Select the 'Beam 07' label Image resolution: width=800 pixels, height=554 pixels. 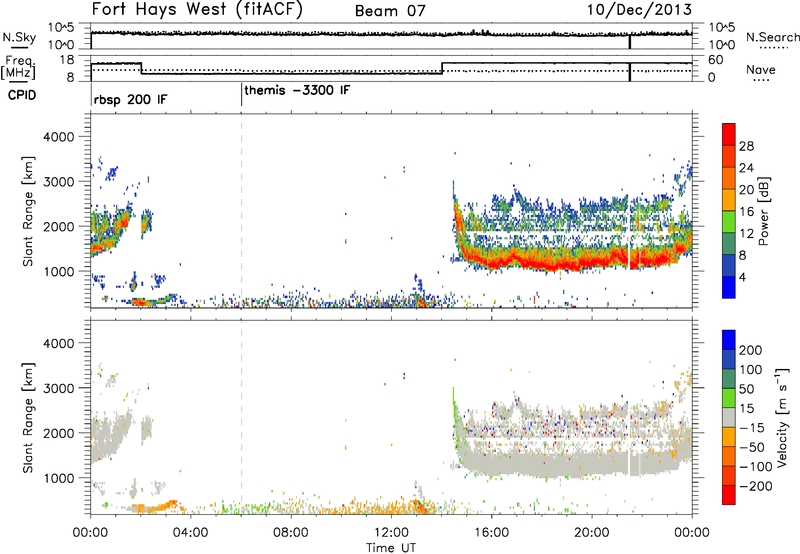(x=390, y=11)
